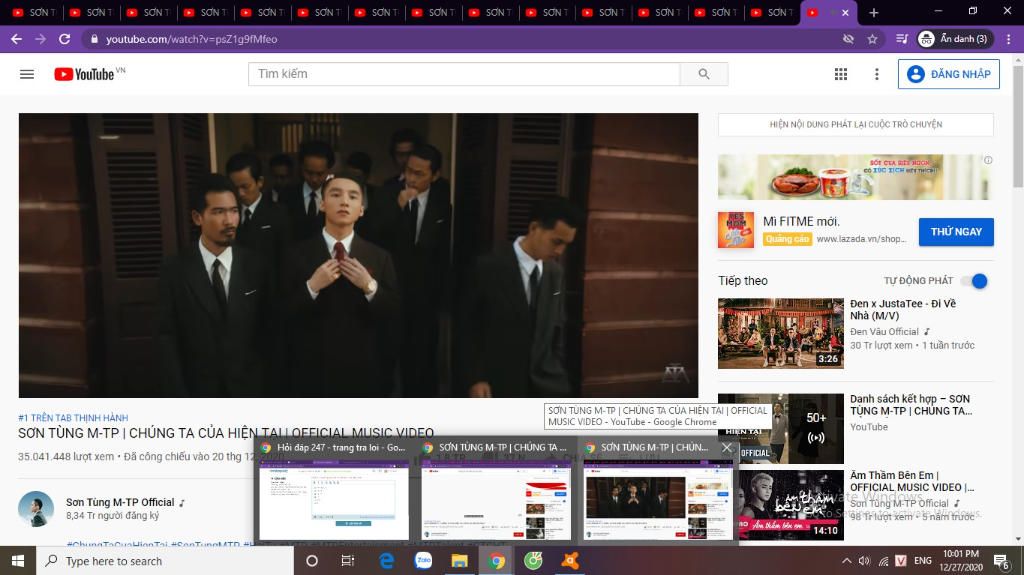Open Task View on taskbar
The height and width of the screenshot is (575, 1024).
click(347, 561)
